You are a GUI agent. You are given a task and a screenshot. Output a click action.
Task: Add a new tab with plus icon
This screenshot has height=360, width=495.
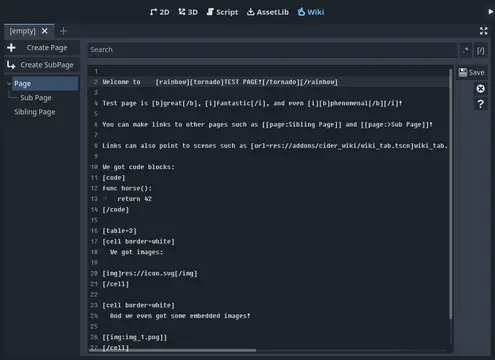63,31
